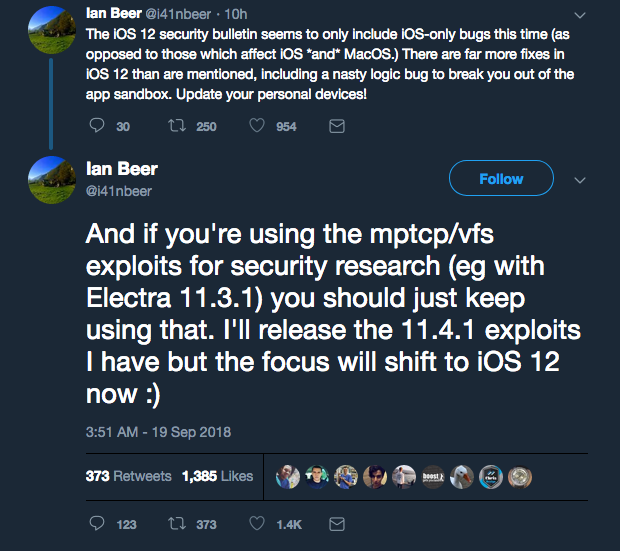Share main tweet via envelope message icon
Image resolution: width=620 pixels, height=551 pixels.
[337, 524]
